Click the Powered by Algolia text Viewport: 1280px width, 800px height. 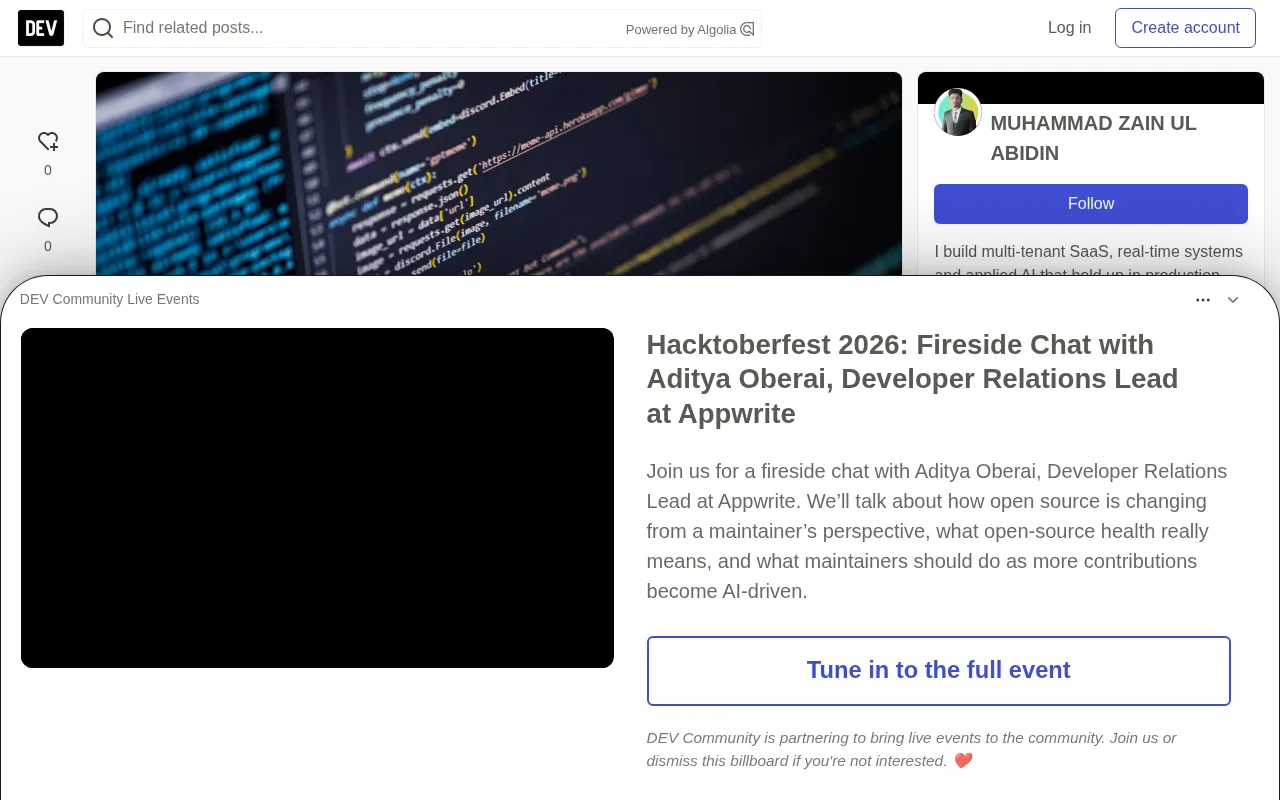click(x=681, y=30)
